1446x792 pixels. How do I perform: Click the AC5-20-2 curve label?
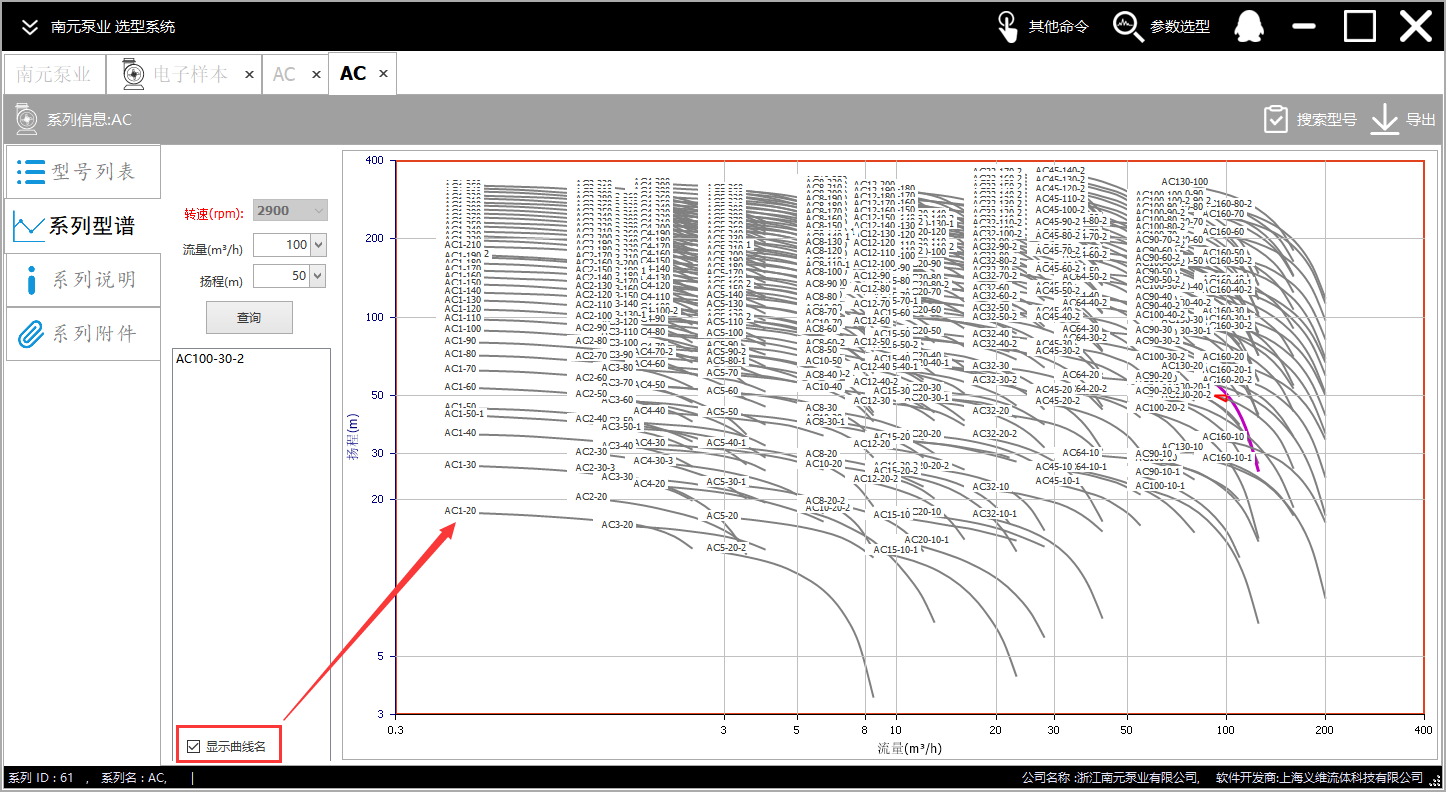tap(727, 548)
